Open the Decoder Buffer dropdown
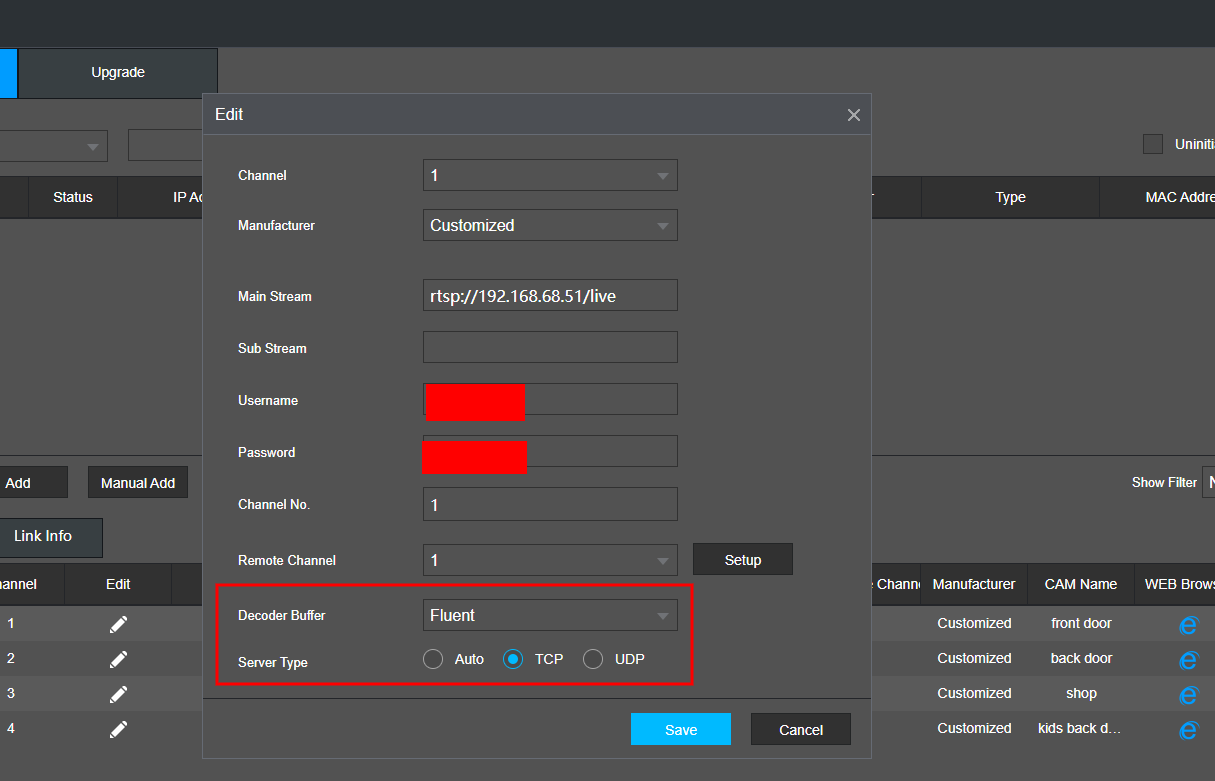The height and width of the screenshot is (781, 1215). click(x=550, y=615)
